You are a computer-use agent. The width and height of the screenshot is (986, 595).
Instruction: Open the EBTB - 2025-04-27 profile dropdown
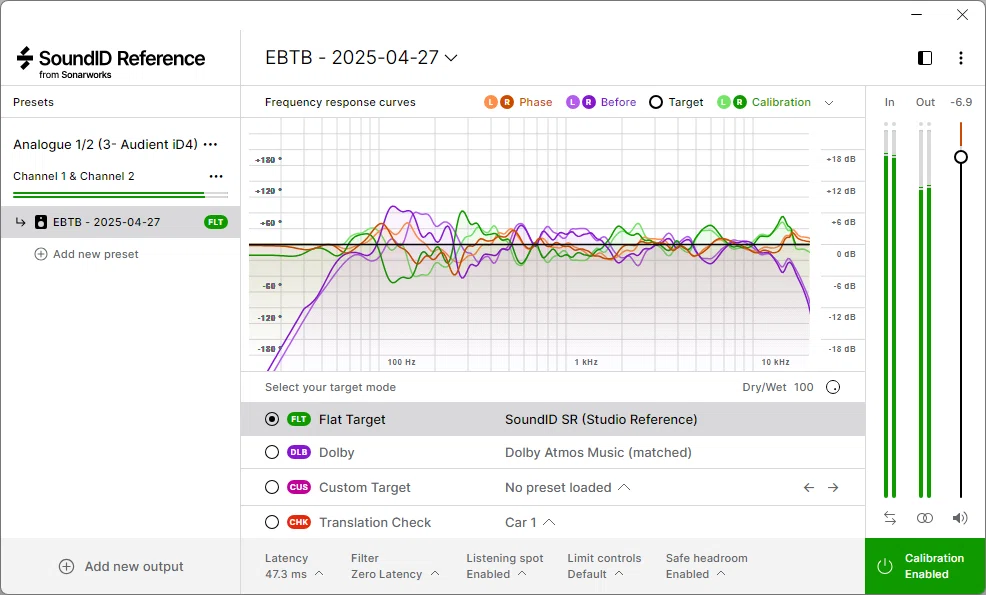tap(361, 57)
